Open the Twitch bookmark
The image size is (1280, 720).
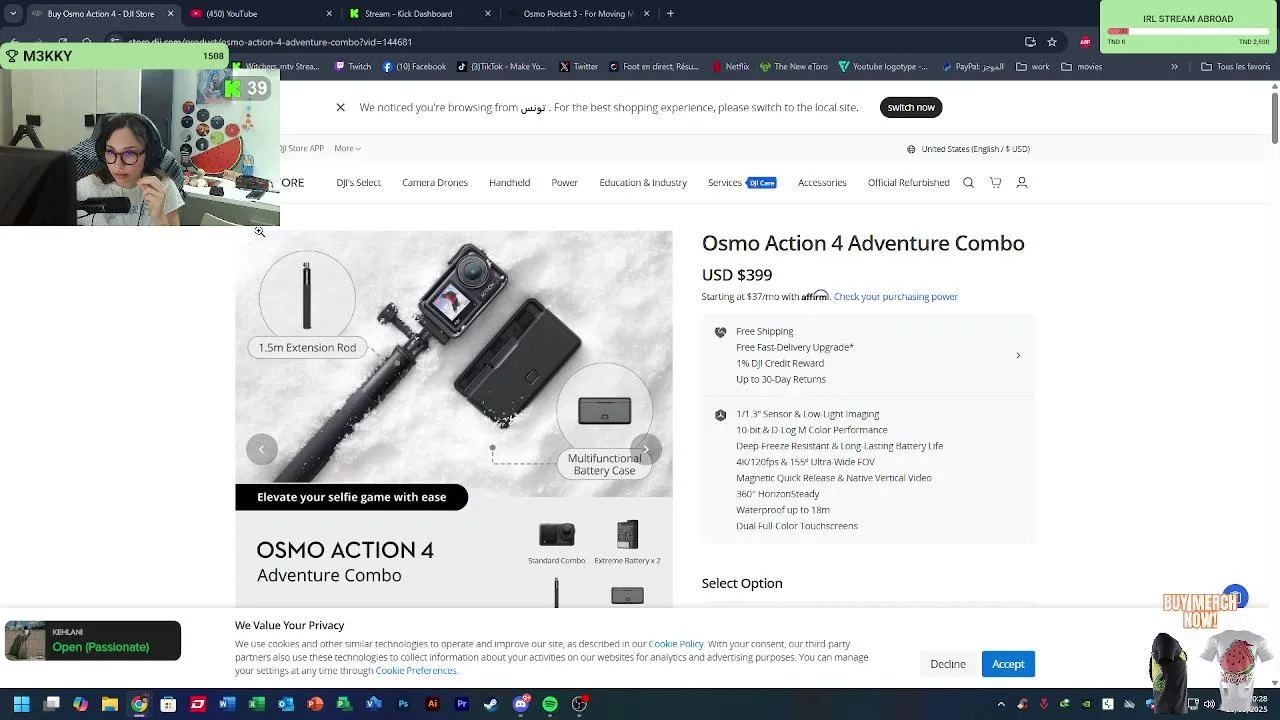352,67
